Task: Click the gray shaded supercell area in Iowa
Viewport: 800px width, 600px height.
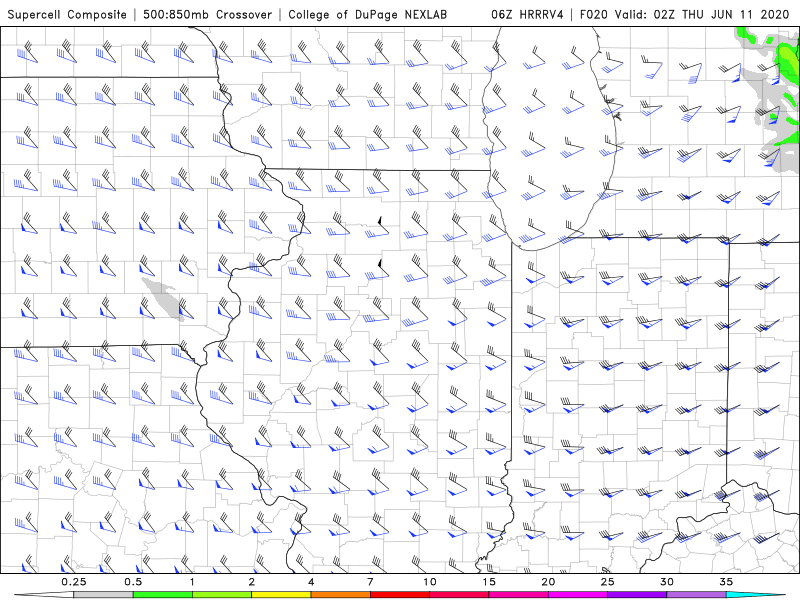Action: coord(163,298)
